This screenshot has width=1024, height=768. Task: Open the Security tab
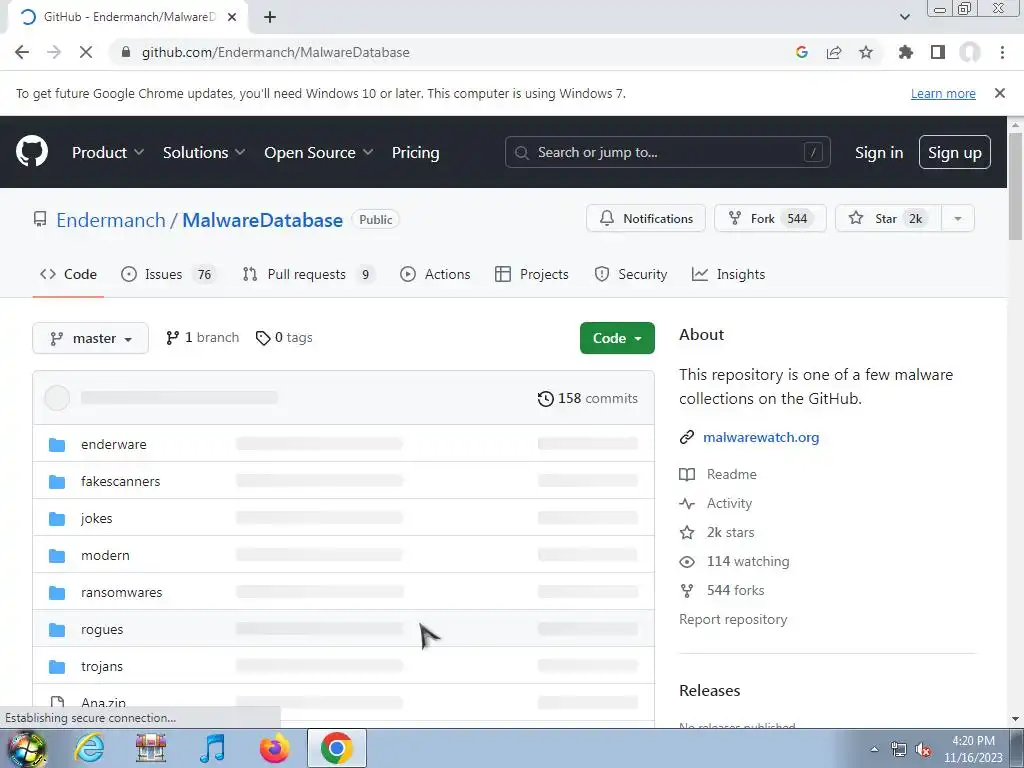631,274
